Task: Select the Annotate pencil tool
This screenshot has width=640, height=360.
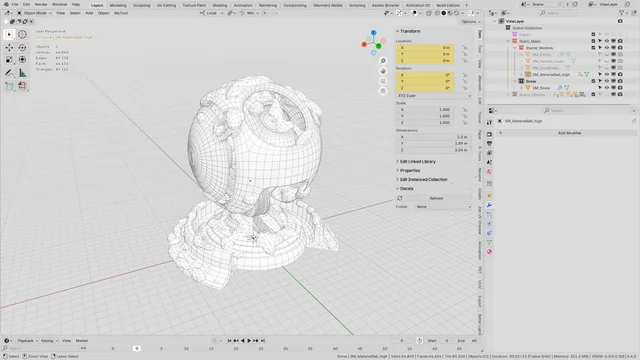Action: (9, 73)
